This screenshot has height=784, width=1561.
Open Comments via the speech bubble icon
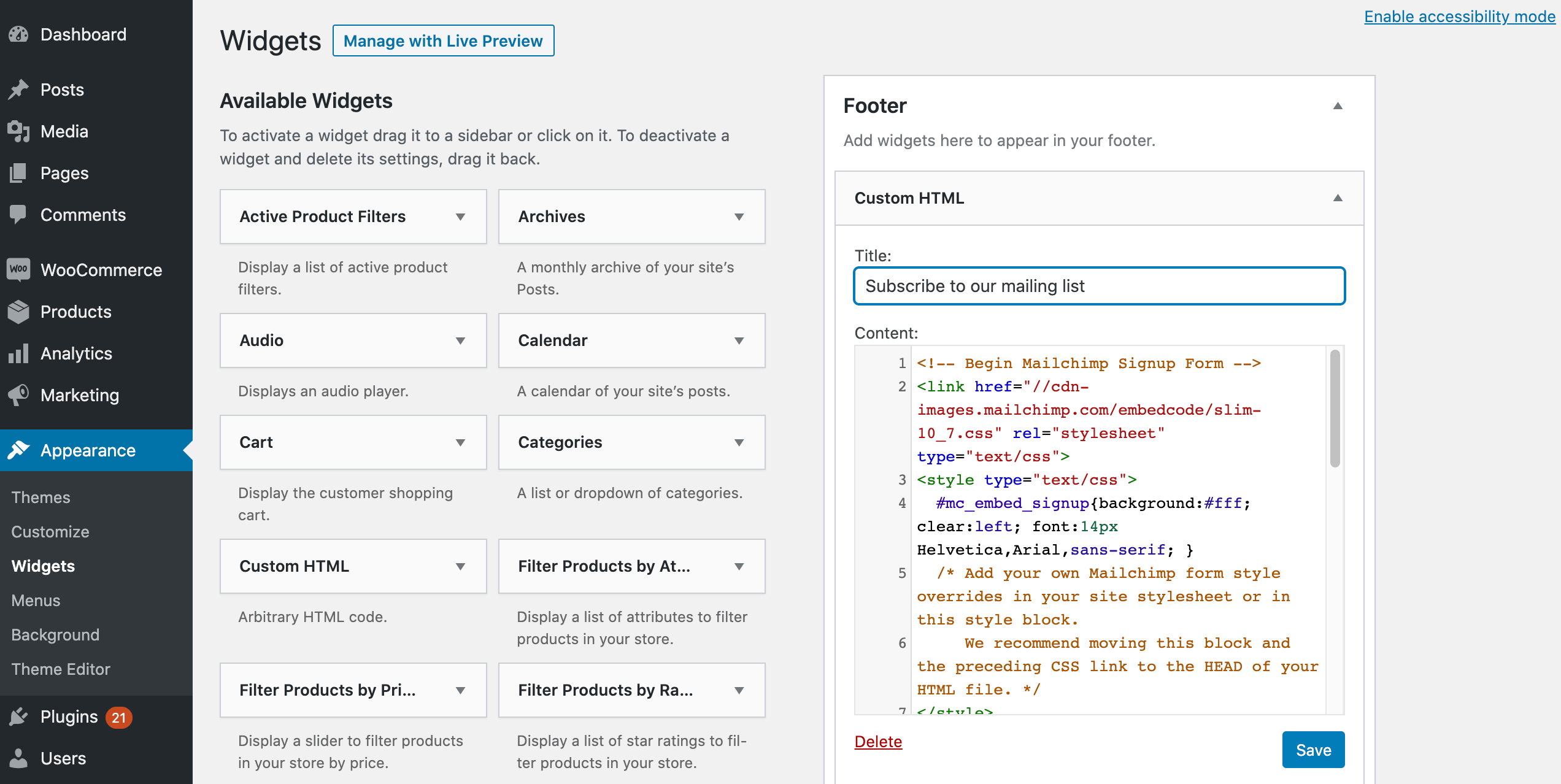pyautogui.click(x=18, y=215)
